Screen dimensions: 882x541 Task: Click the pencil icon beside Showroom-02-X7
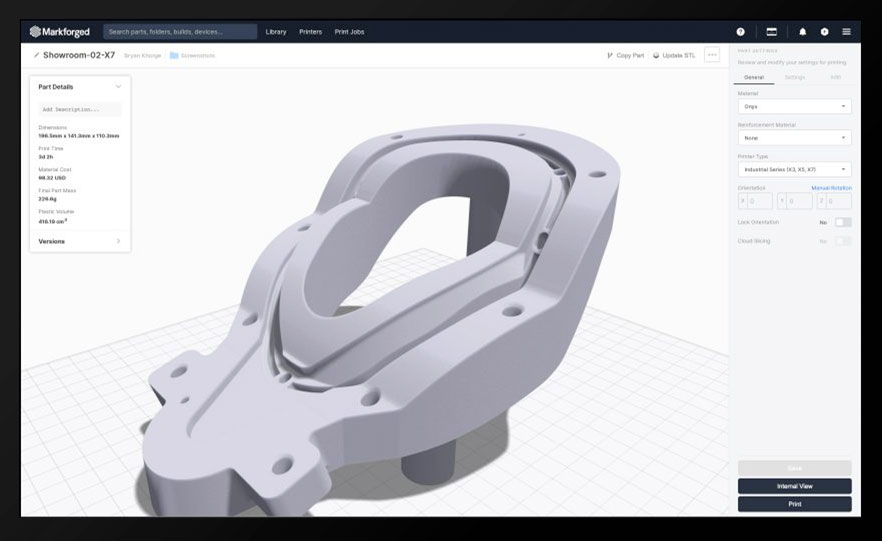coord(36,55)
